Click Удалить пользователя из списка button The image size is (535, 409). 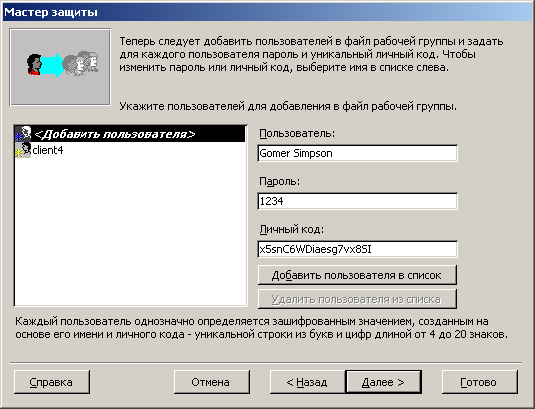point(357,299)
